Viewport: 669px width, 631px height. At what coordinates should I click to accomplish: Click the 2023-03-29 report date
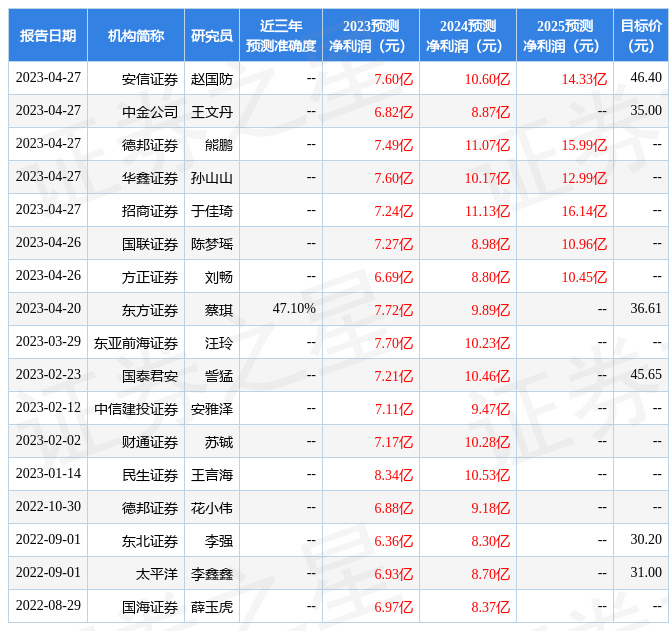(48, 342)
